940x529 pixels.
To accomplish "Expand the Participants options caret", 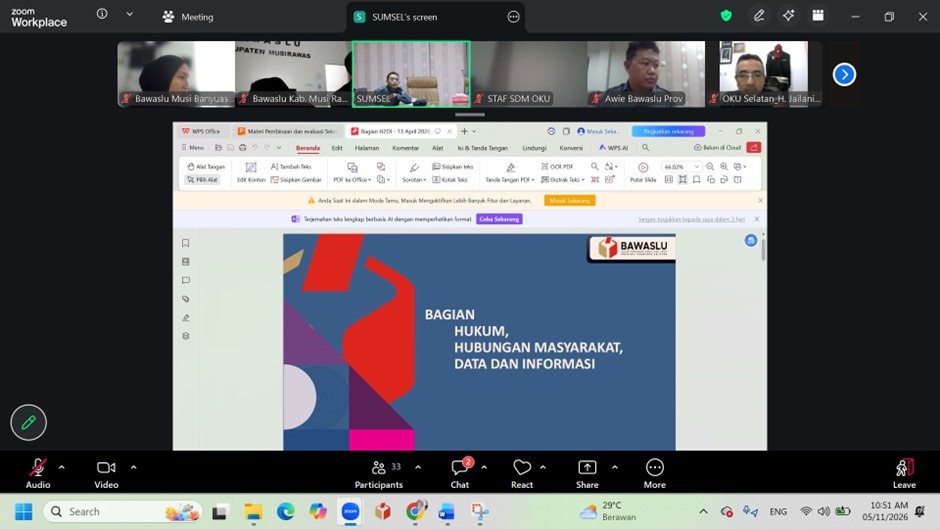I will tap(418, 467).
